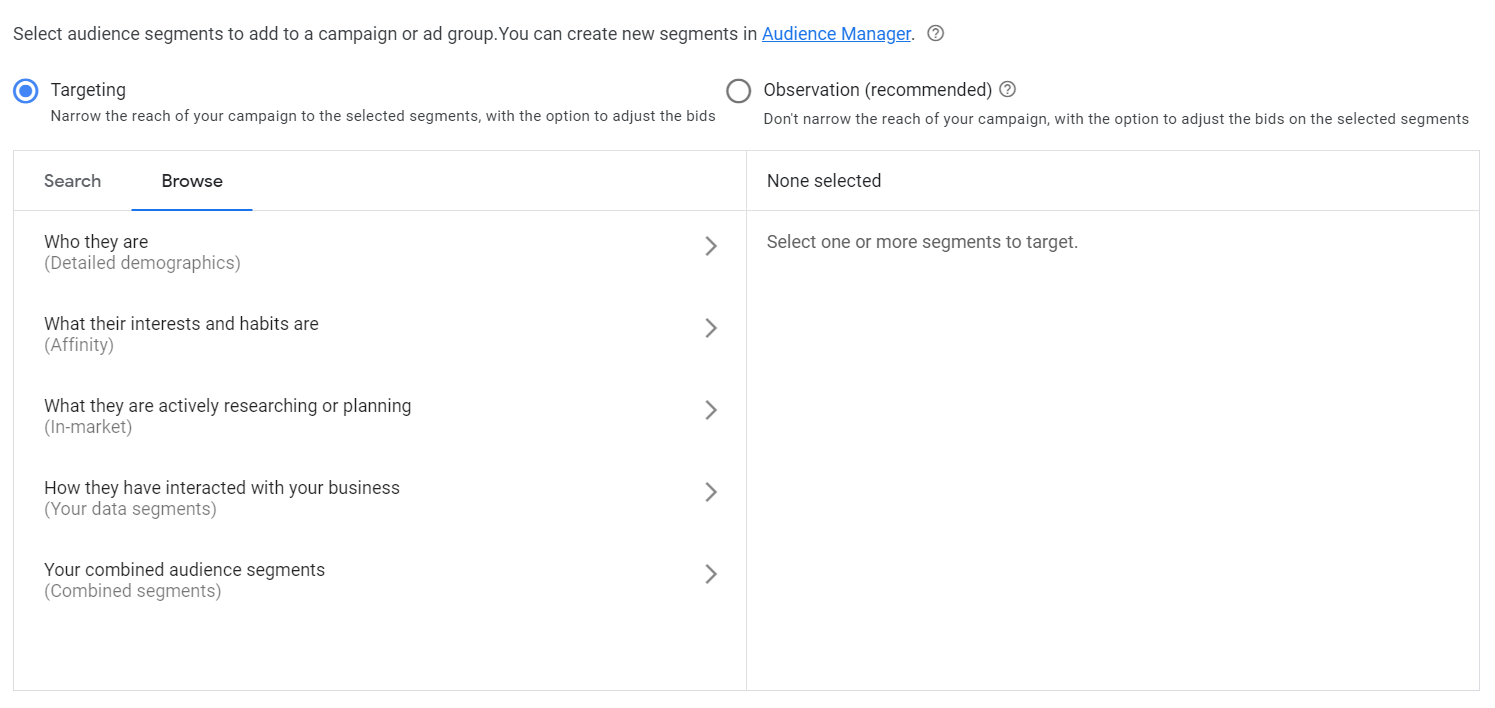The width and height of the screenshot is (1495, 708).
Task: Open the Audience Manager link
Action: pos(836,33)
